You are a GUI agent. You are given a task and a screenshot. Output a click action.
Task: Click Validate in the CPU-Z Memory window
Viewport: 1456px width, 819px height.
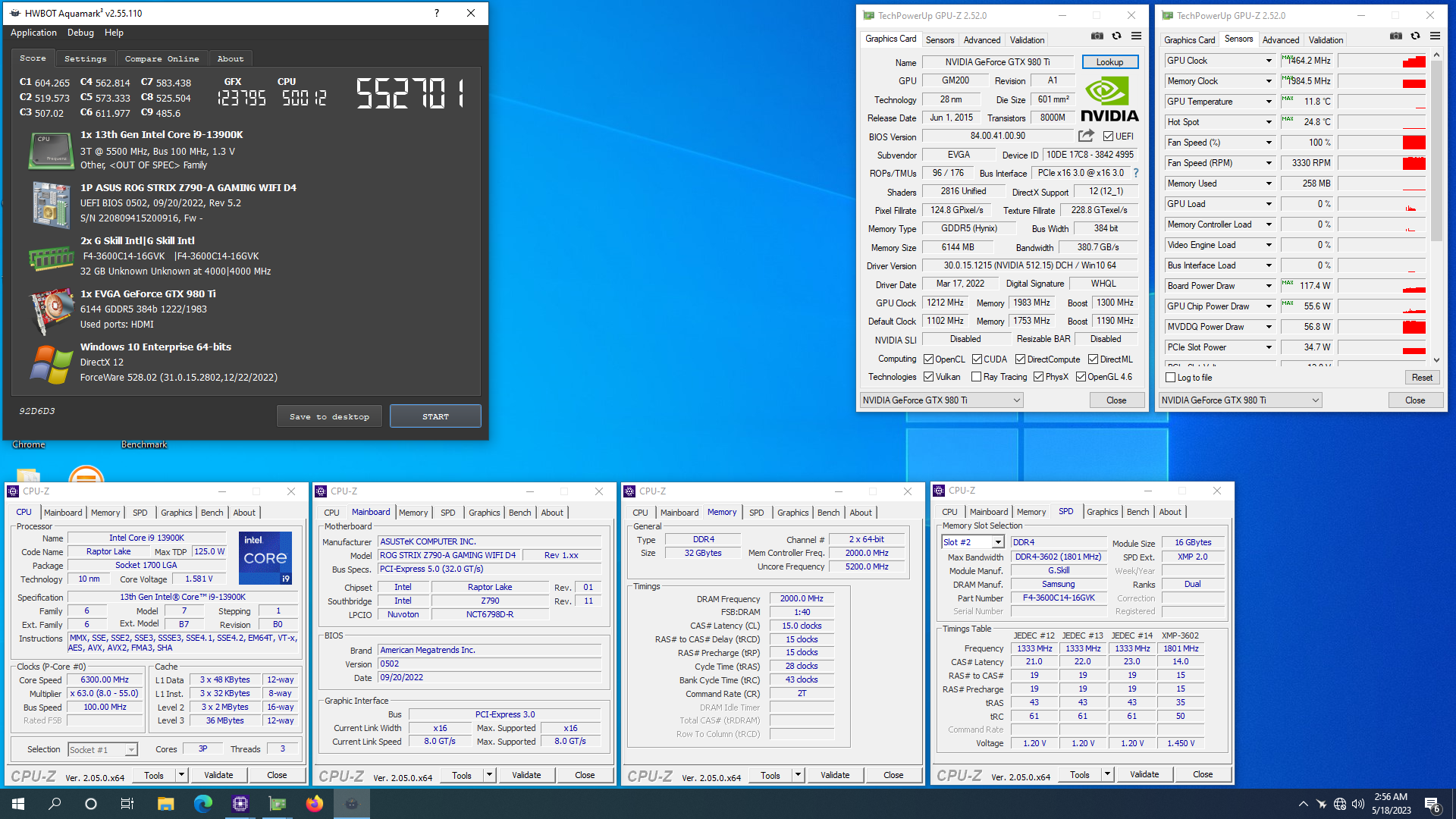(x=835, y=775)
